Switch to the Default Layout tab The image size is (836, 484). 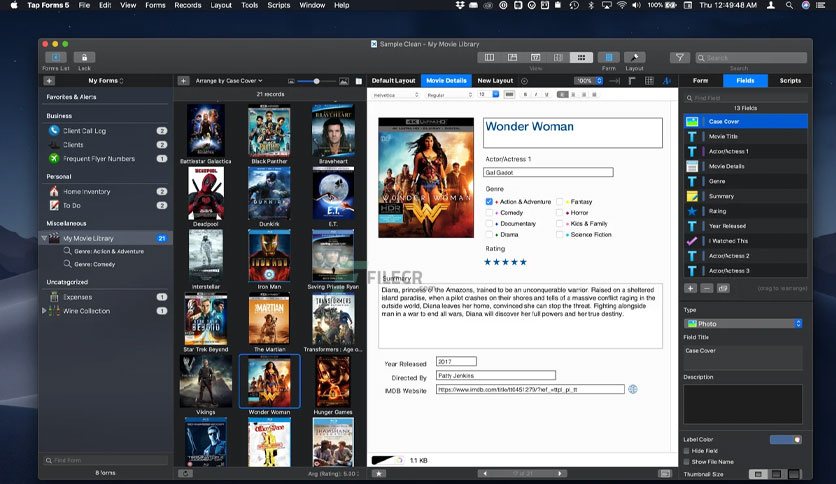(393, 80)
